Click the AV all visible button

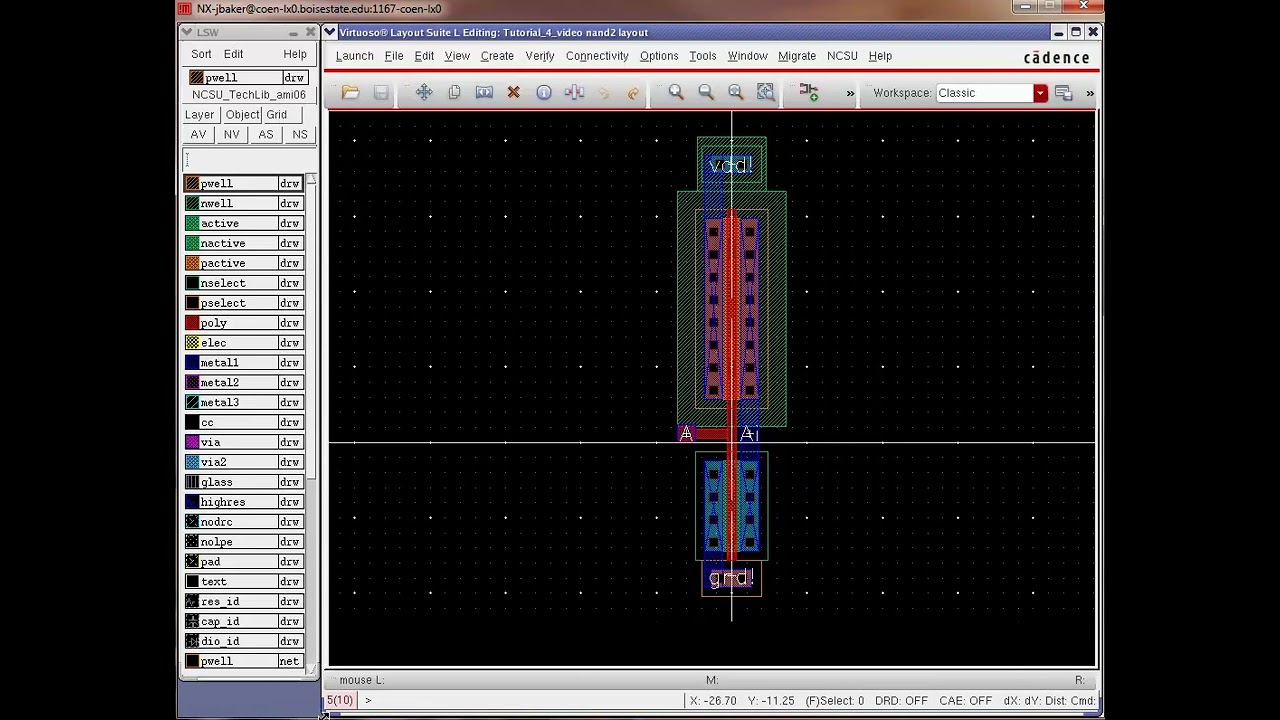[198, 135]
